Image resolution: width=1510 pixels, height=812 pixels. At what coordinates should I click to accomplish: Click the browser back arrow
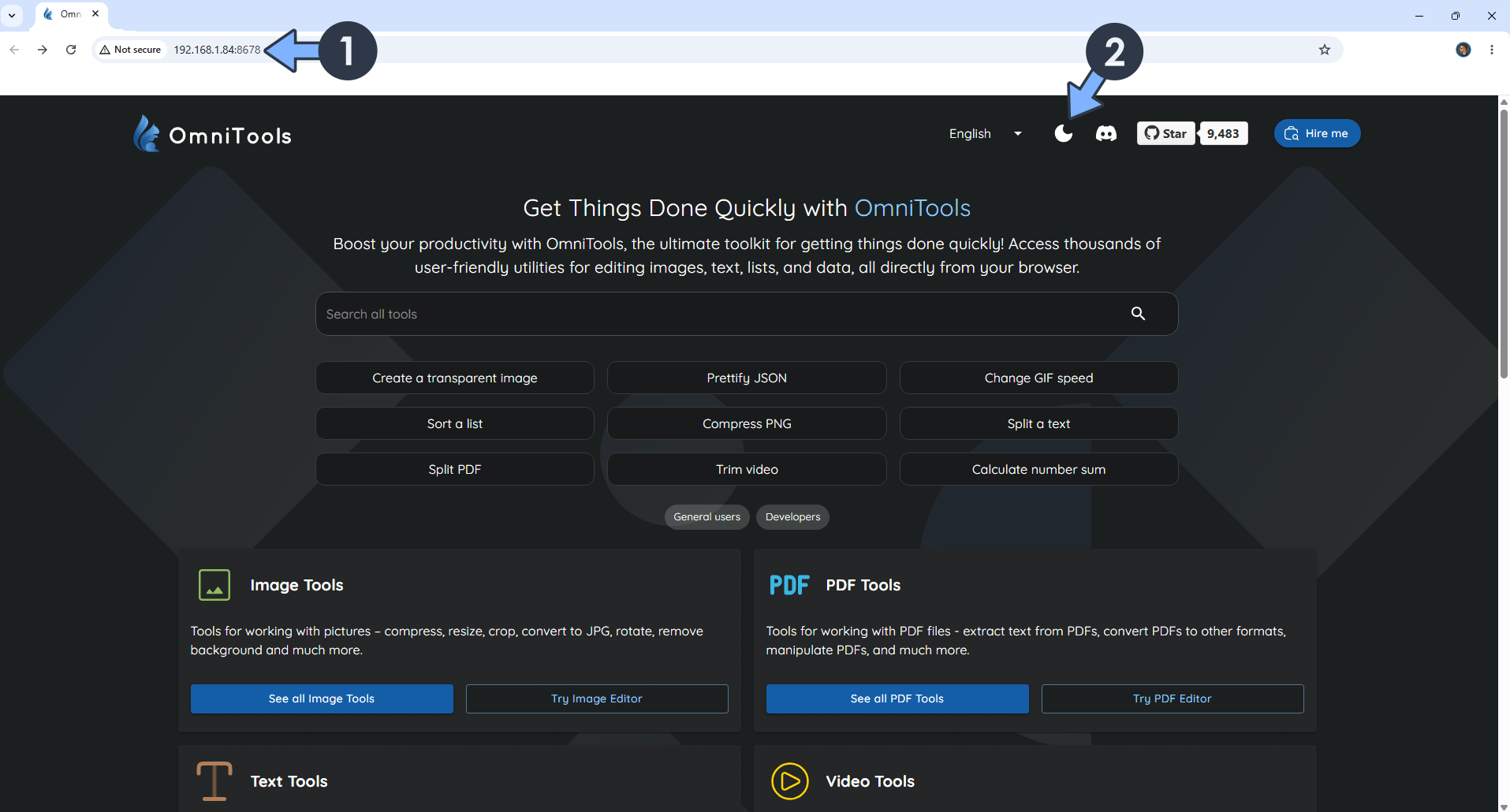click(14, 50)
